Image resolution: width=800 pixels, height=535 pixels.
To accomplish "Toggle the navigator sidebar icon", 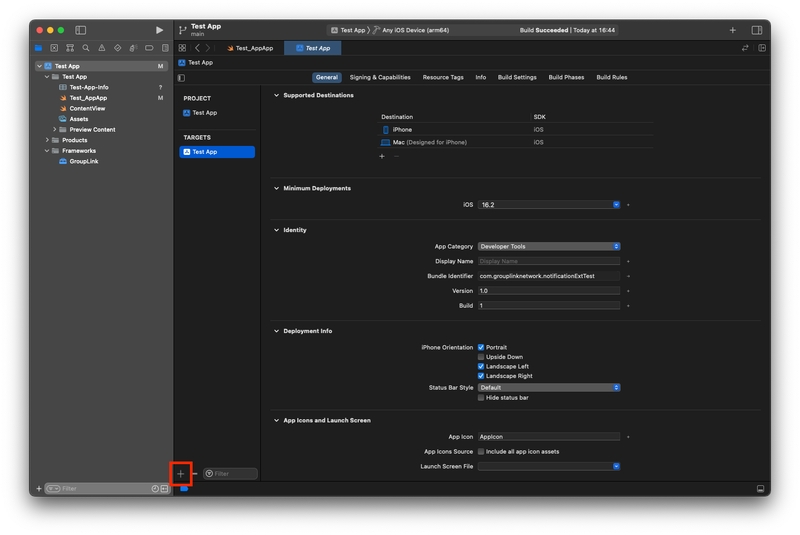I will coord(81,30).
